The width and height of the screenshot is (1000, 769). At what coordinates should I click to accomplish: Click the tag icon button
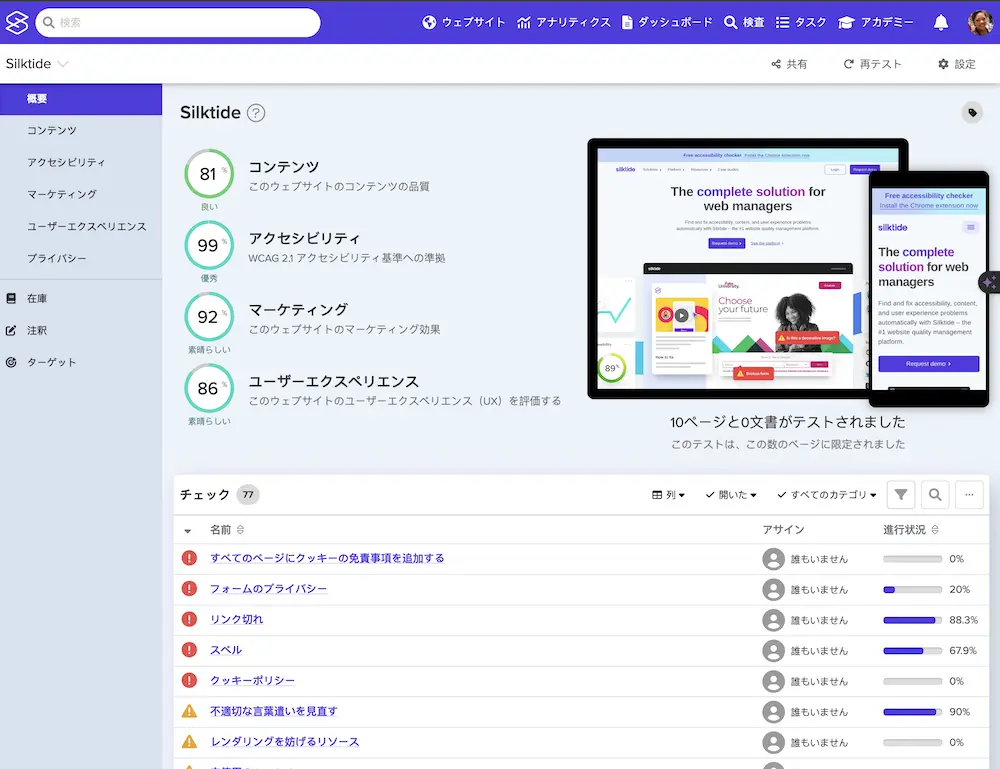tap(972, 113)
